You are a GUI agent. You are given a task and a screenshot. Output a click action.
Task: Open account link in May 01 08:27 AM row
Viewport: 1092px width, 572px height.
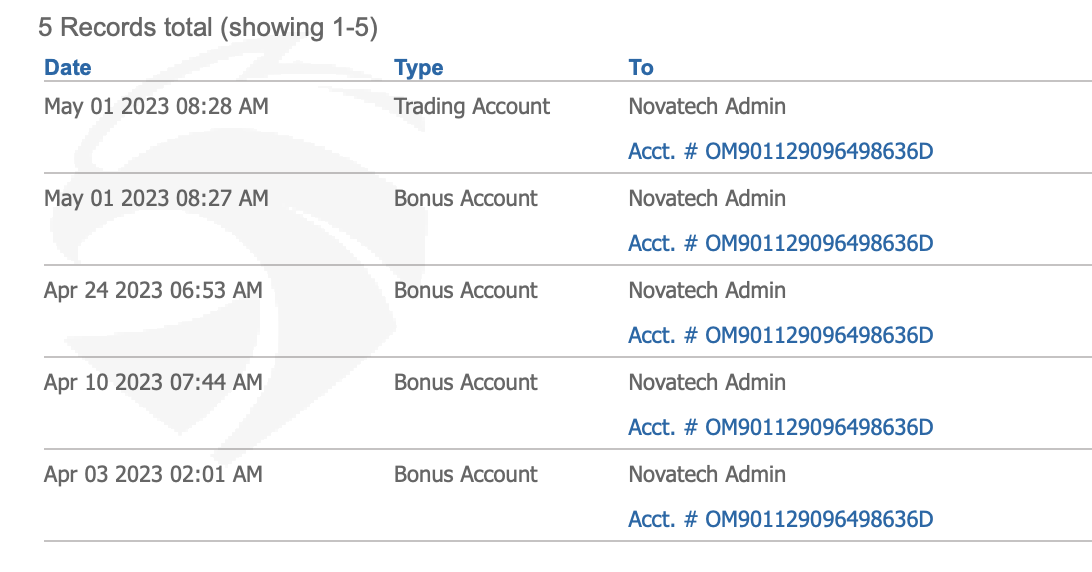click(781, 243)
